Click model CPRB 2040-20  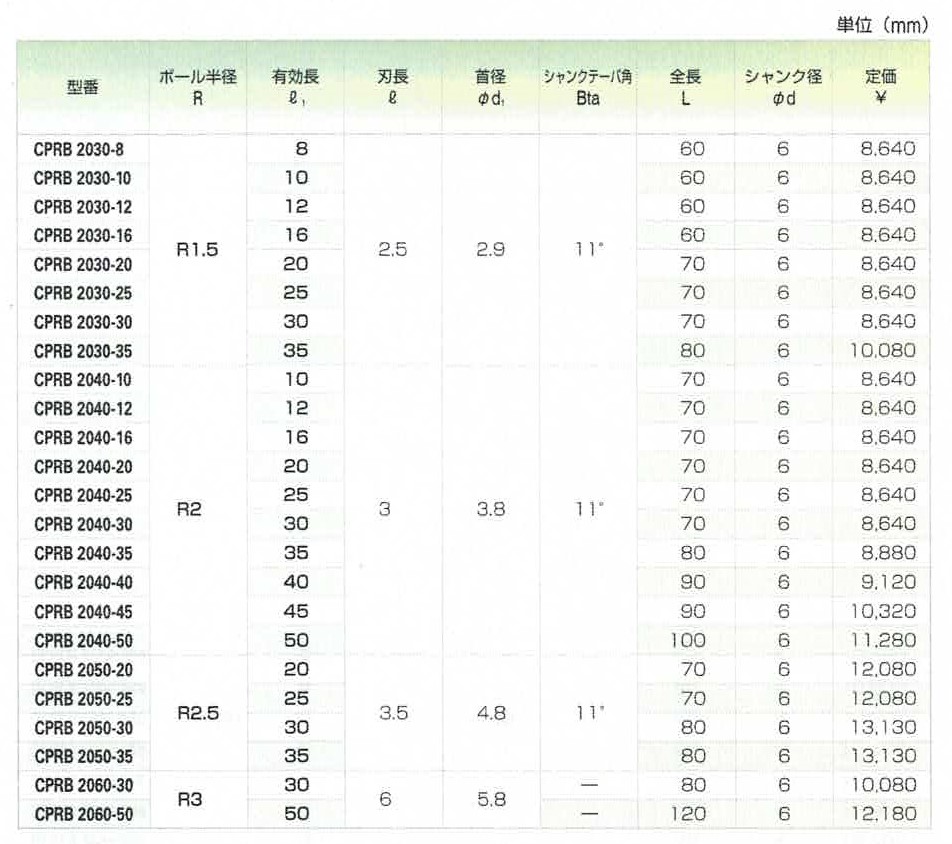(83, 467)
